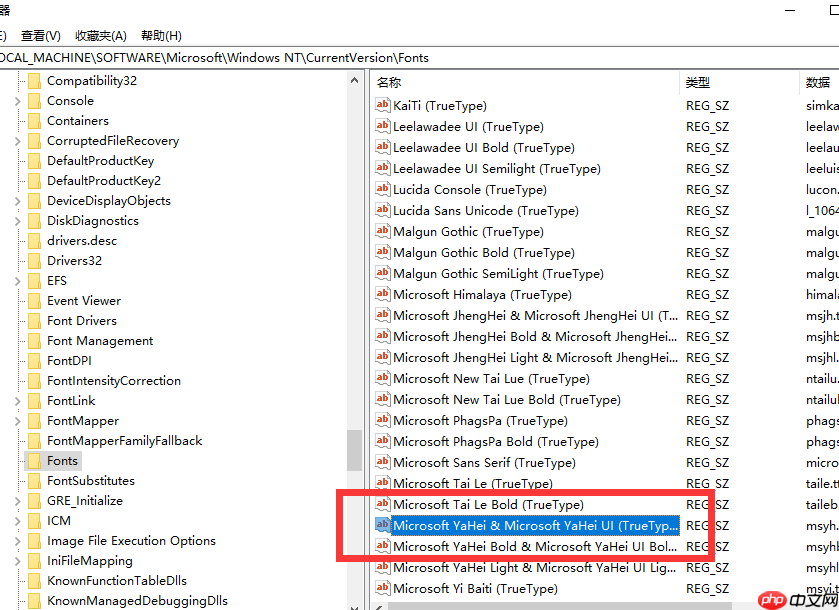Click the up arrow of the tree scrollbar
839x610 pixels.
354,80
